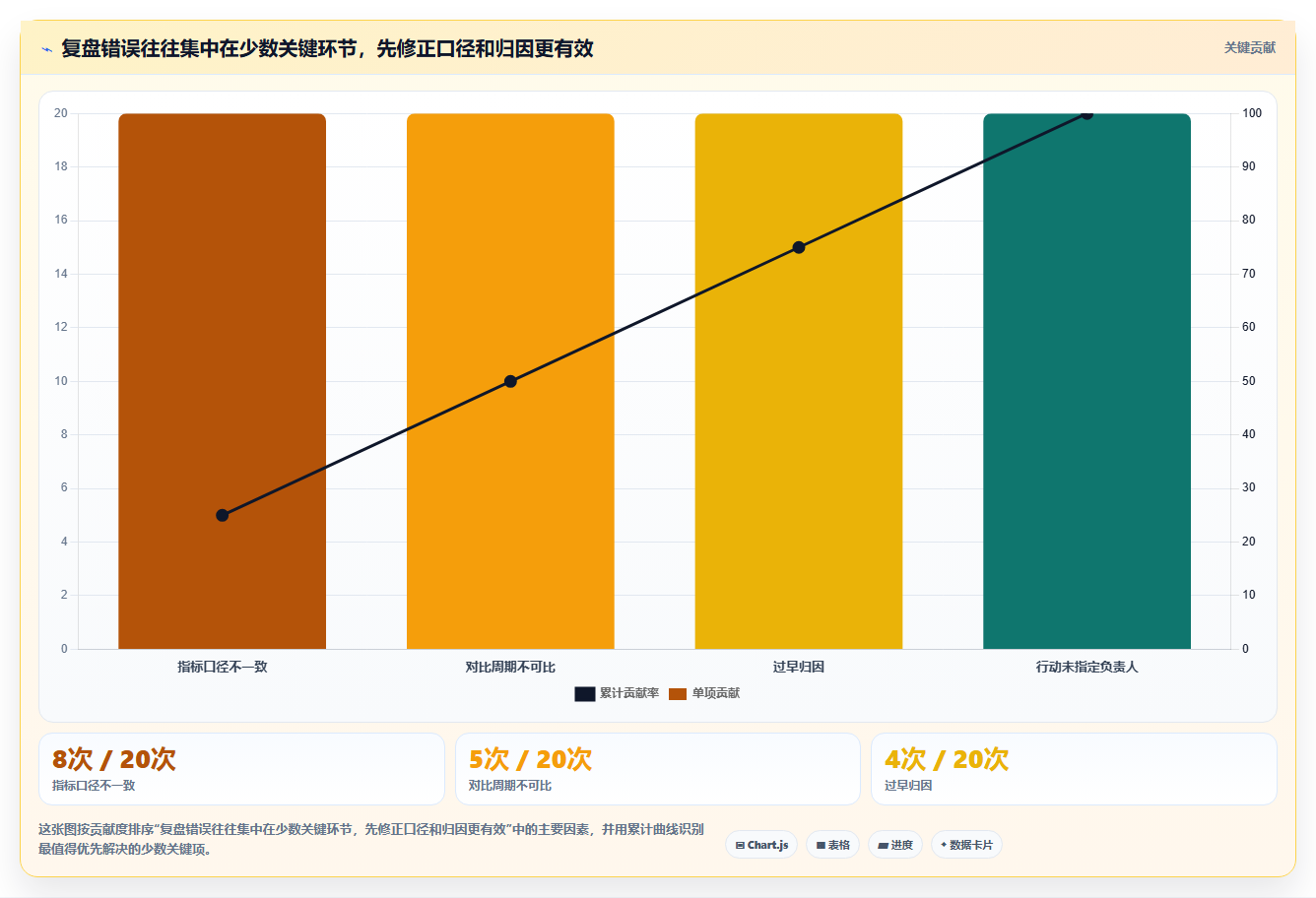Click the 过早归因 yellow bar
Viewport: 1316px width, 898px height.
(x=799, y=381)
